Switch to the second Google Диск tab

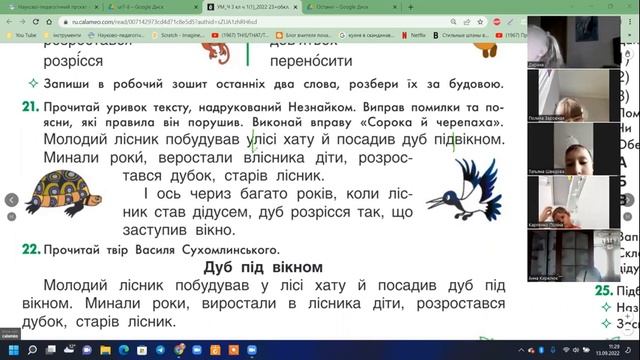153,7
